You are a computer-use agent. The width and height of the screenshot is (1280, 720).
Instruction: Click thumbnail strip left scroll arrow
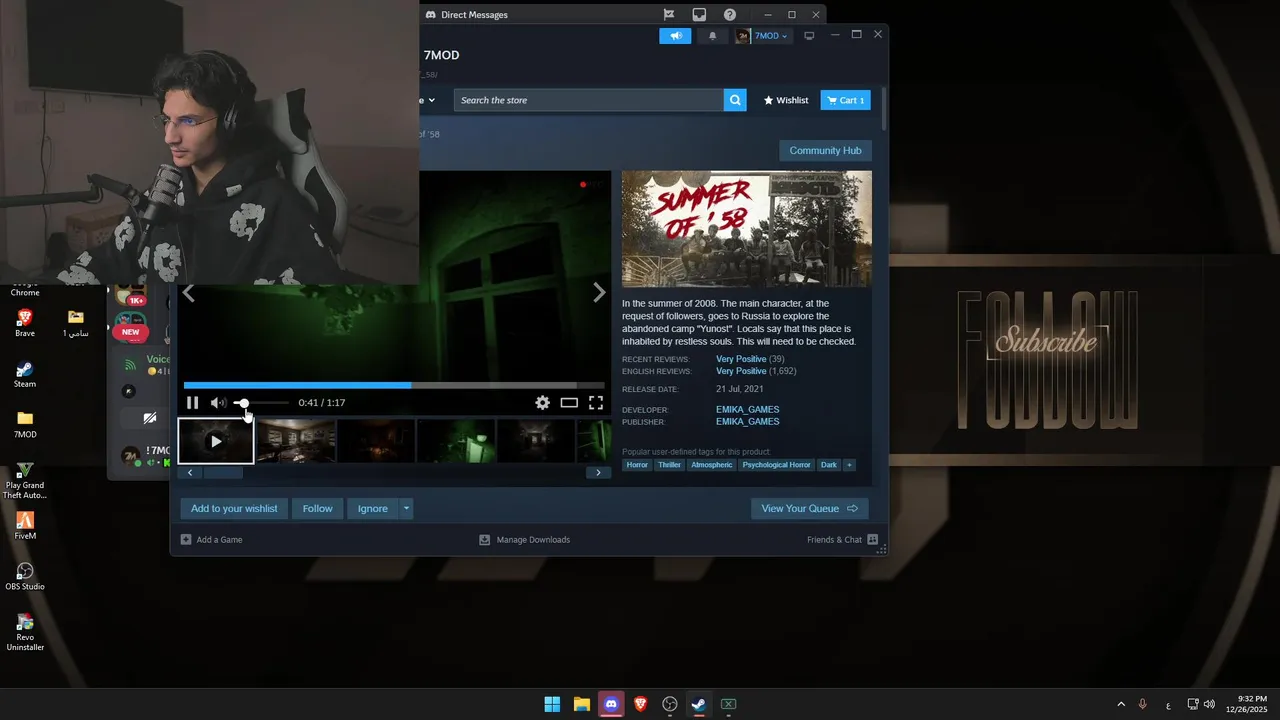coord(190,473)
